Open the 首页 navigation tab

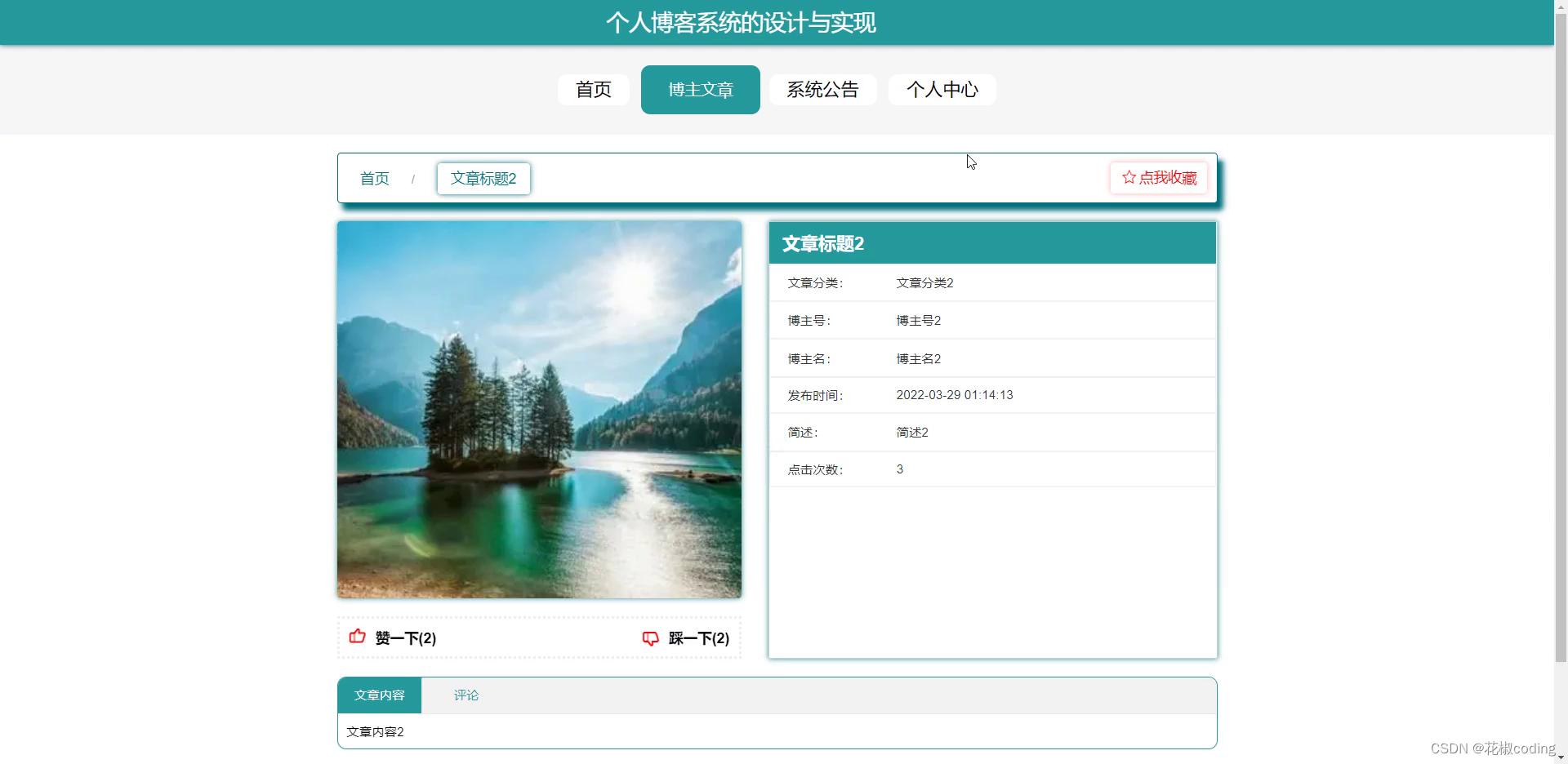click(593, 90)
